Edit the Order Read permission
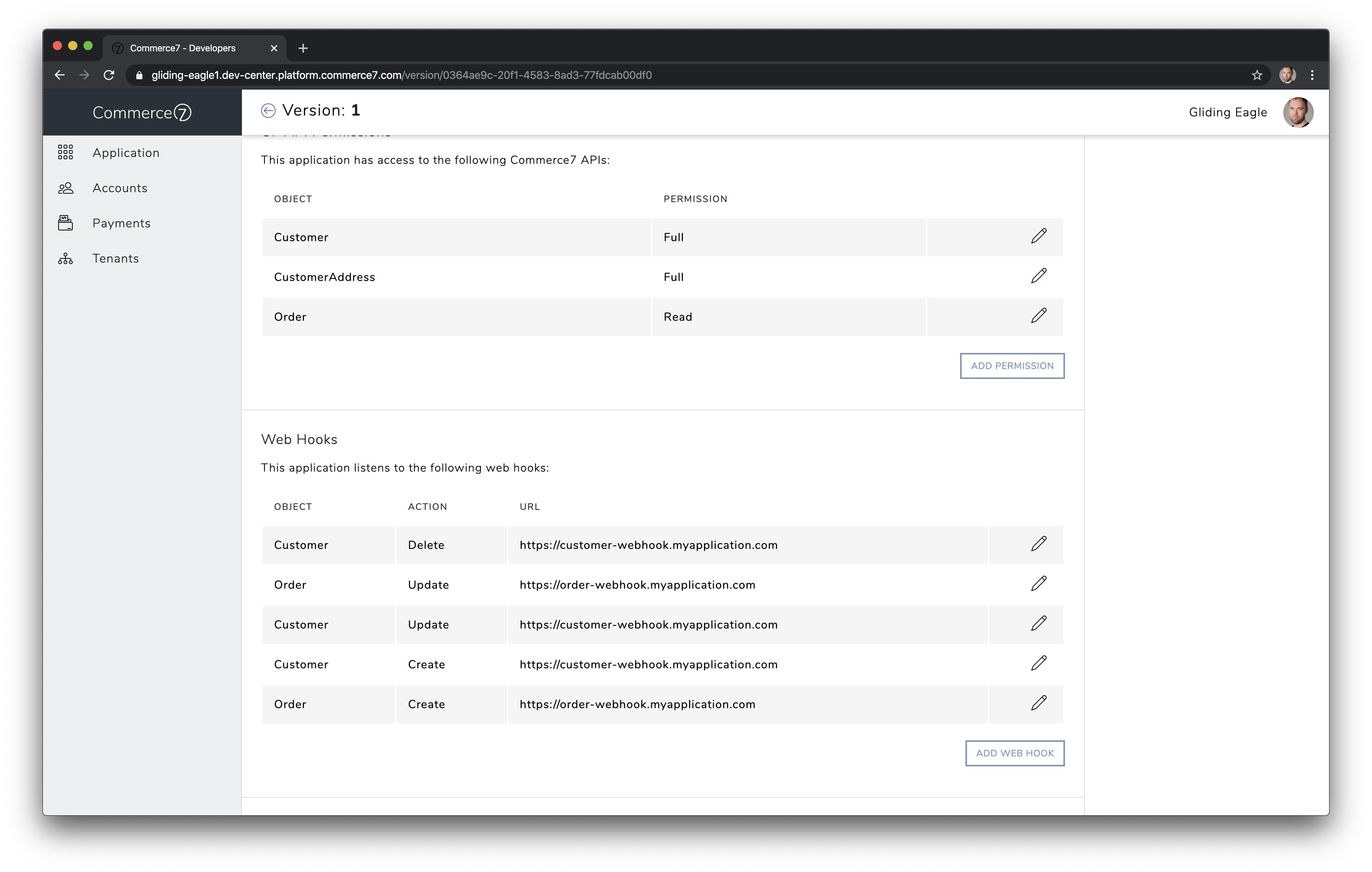Viewport: 1372px width, 872px height. tap(1038, 316)
